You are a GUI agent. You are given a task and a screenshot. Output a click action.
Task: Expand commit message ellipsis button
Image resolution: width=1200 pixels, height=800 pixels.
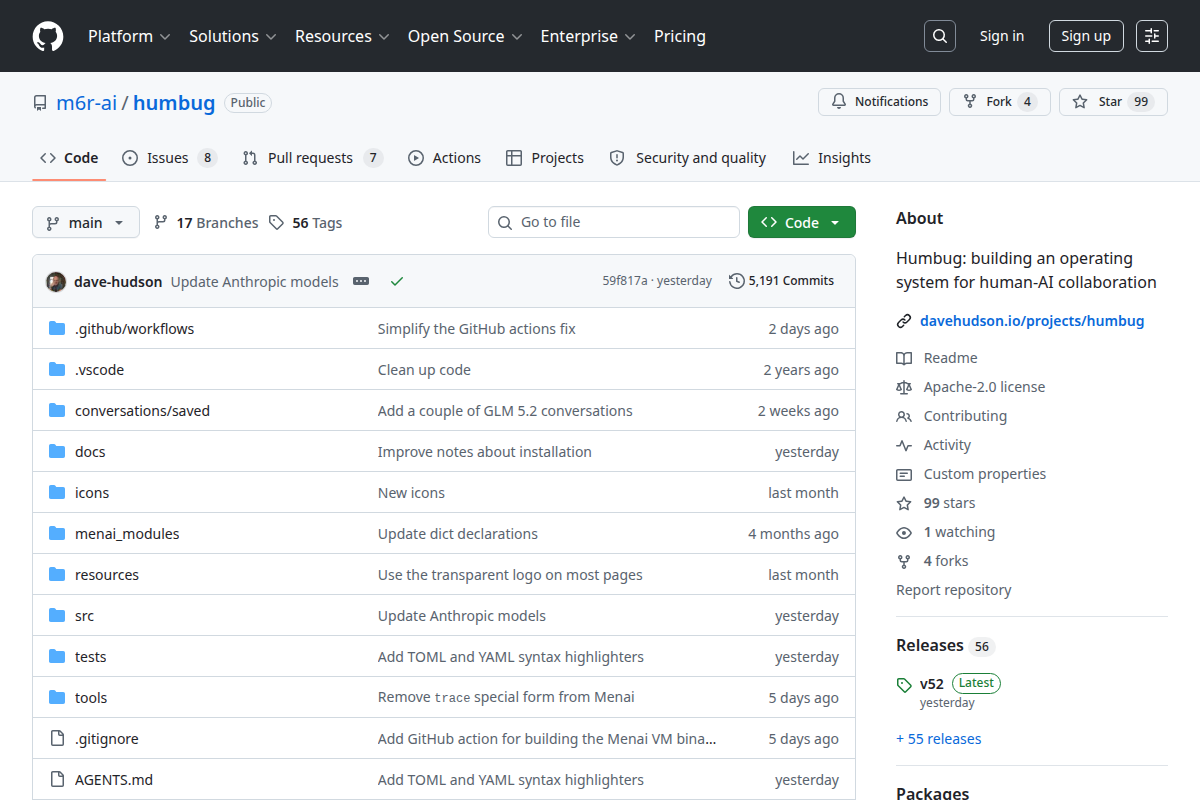(x=361, y=281)
